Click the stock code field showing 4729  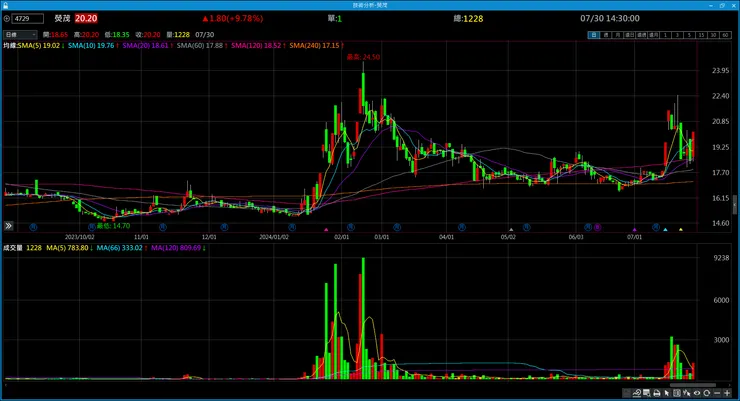click(28, 18)
